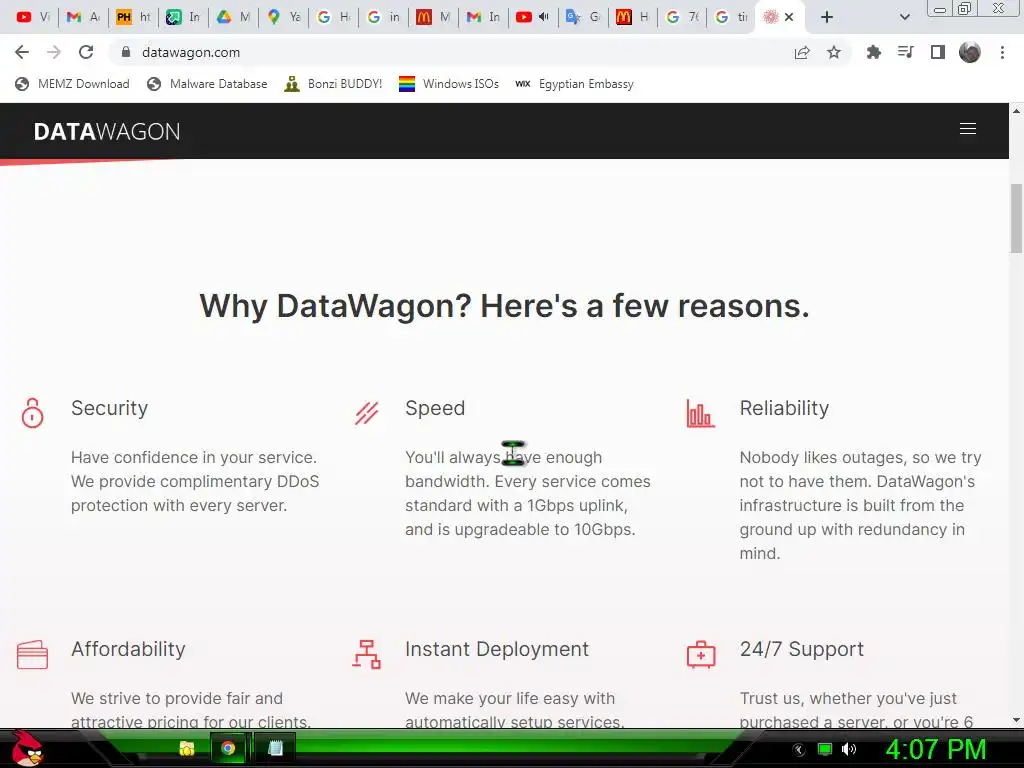Click the page's vertical scrollbar thumb
This screenshot has width=1024, height=768.
1016,218
